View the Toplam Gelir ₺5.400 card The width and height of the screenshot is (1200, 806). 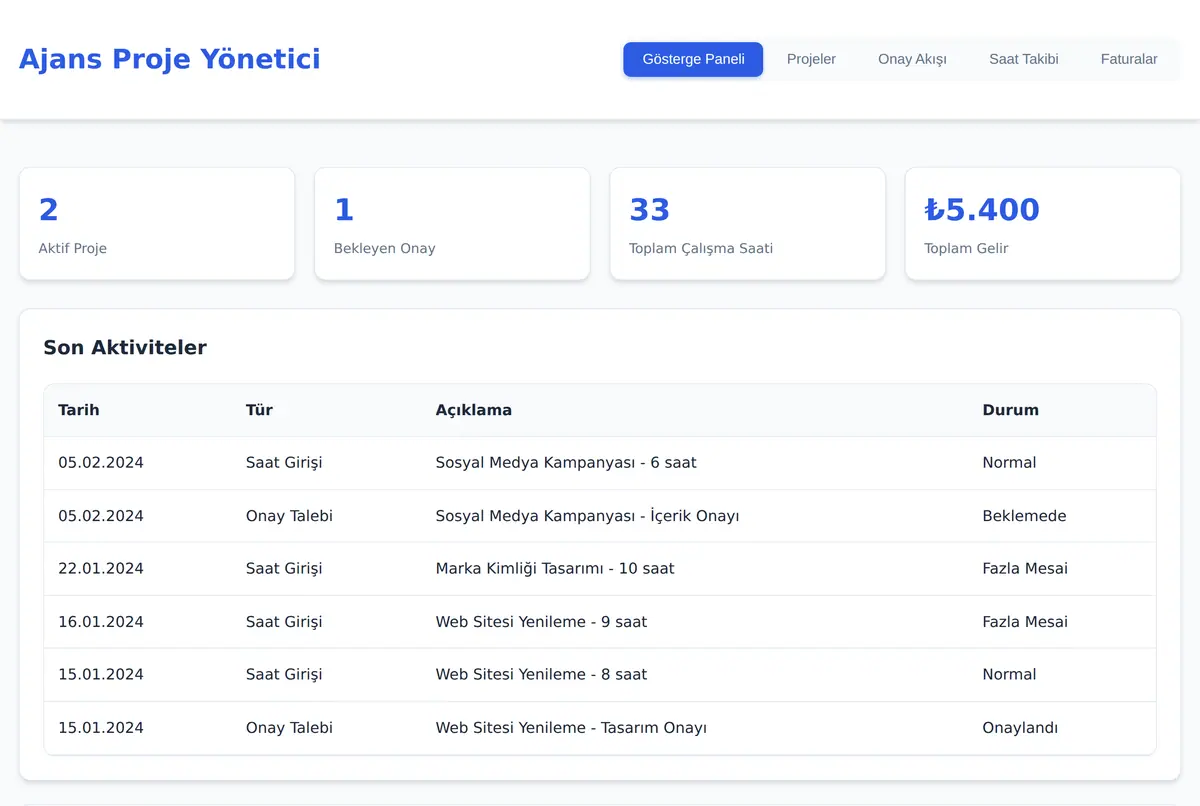click(1043, 224)
